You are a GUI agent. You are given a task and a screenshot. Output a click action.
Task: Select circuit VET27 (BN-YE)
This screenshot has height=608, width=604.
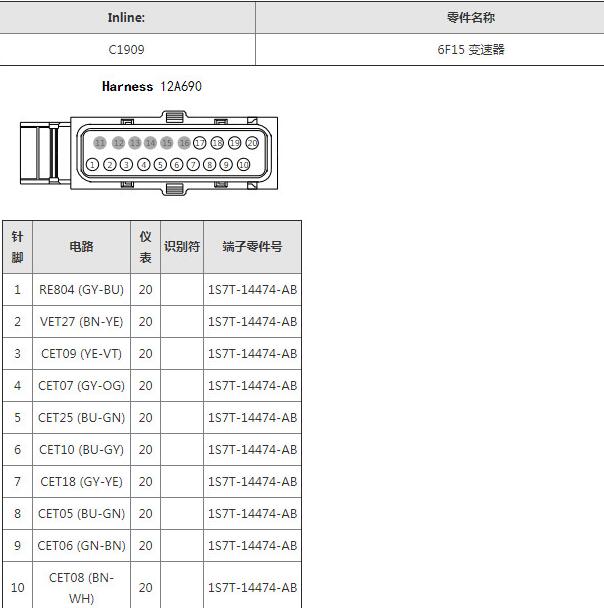click(81, 321)
